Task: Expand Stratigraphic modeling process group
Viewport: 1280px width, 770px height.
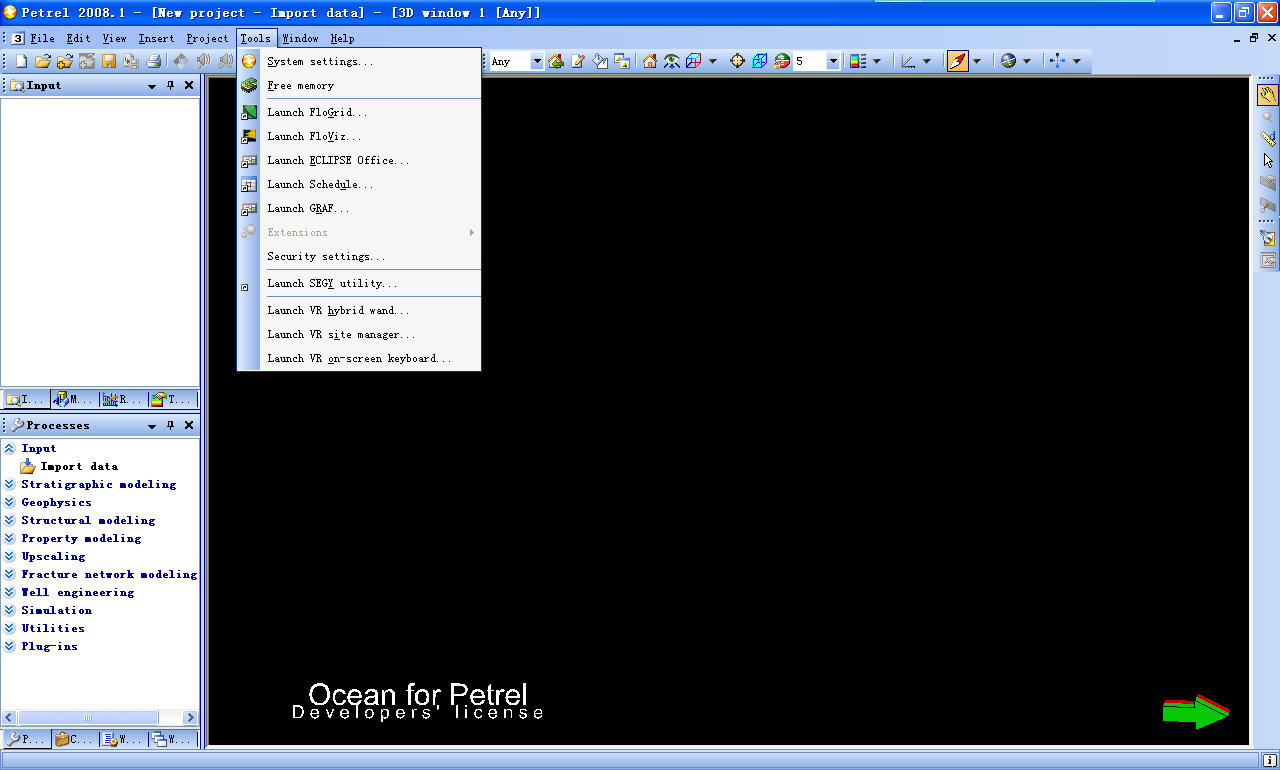Action: pos(9,485)
